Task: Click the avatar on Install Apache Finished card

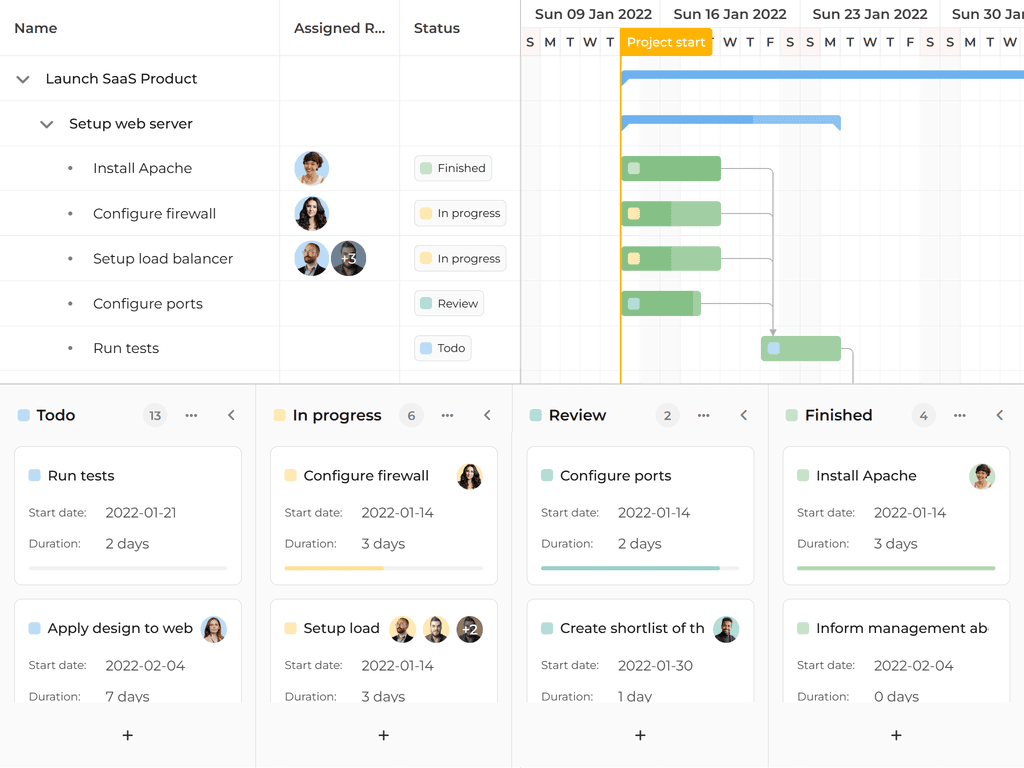Action: [x=982, y=476]
